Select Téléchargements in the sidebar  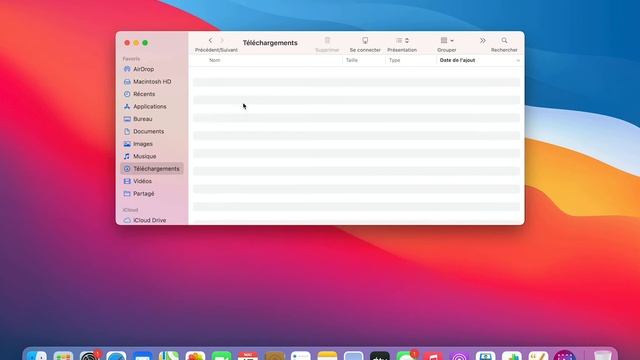coord(152,169)
